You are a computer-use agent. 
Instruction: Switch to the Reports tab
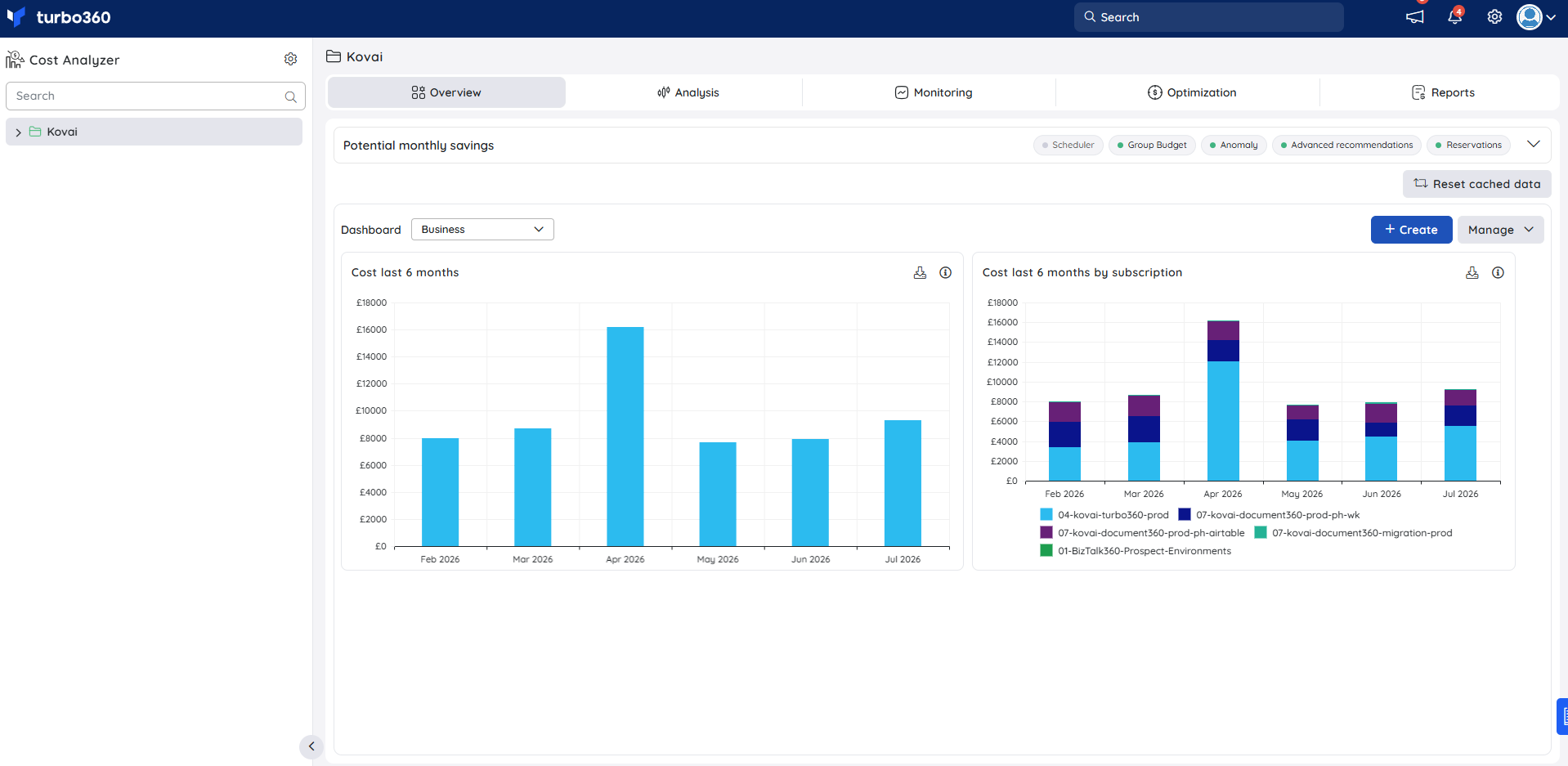coord(1443,92)
